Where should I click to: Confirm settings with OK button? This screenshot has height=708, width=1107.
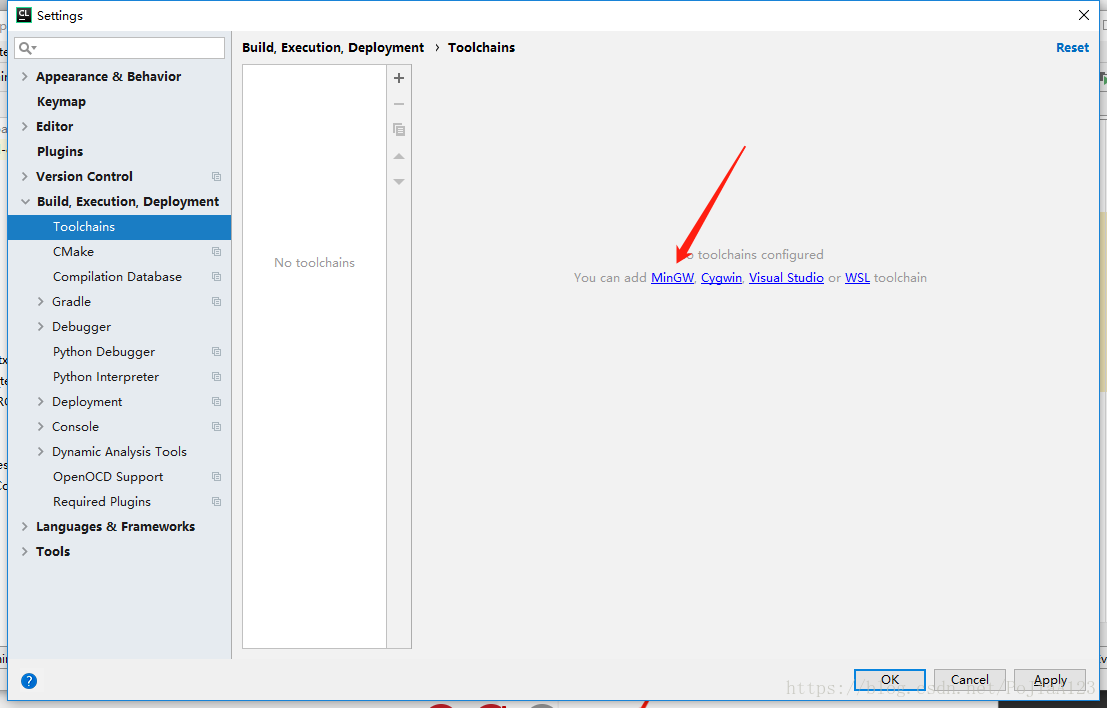[890, 680]
